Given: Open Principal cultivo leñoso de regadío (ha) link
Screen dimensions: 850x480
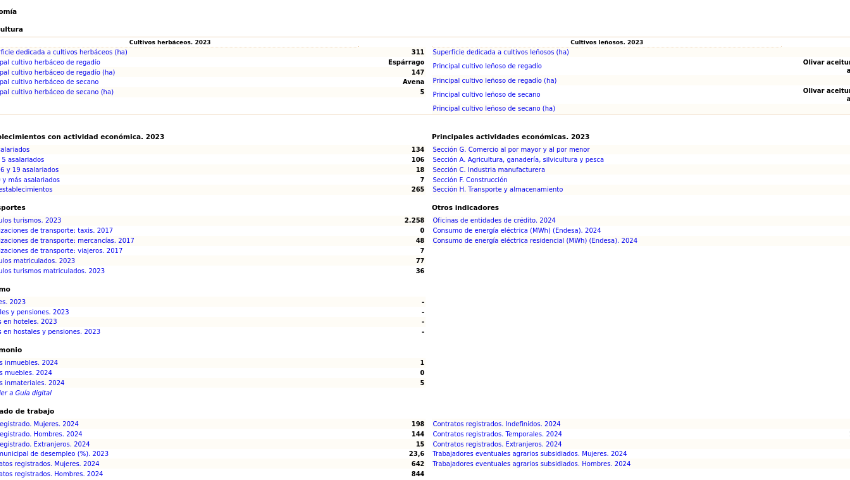Looking at the screenshot, I should click(x=494, y=80).
